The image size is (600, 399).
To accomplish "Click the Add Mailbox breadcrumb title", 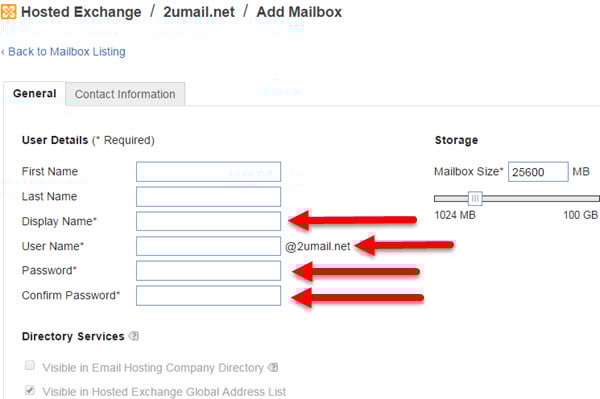I will 299,12.
